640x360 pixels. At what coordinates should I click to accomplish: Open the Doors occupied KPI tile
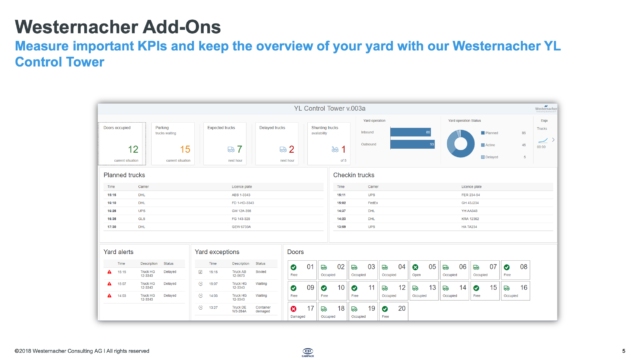click(x=122, y=144)
